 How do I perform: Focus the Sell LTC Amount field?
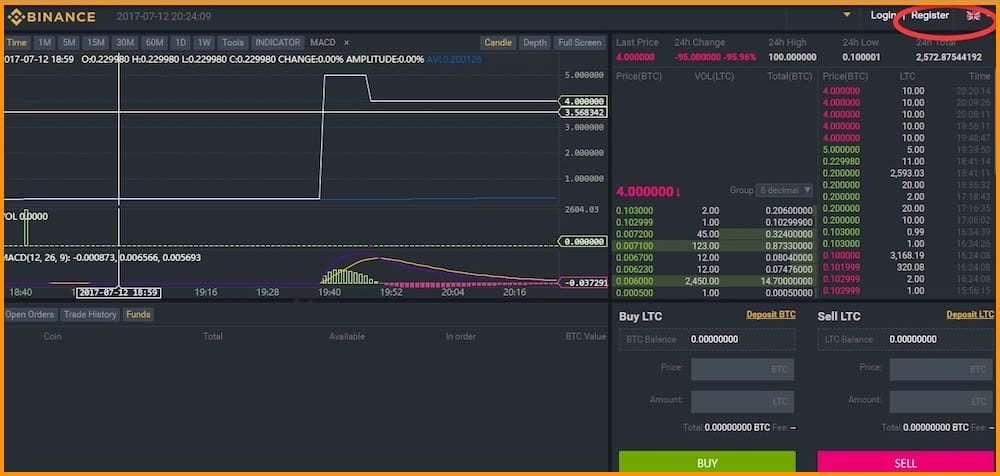(941, 401)
